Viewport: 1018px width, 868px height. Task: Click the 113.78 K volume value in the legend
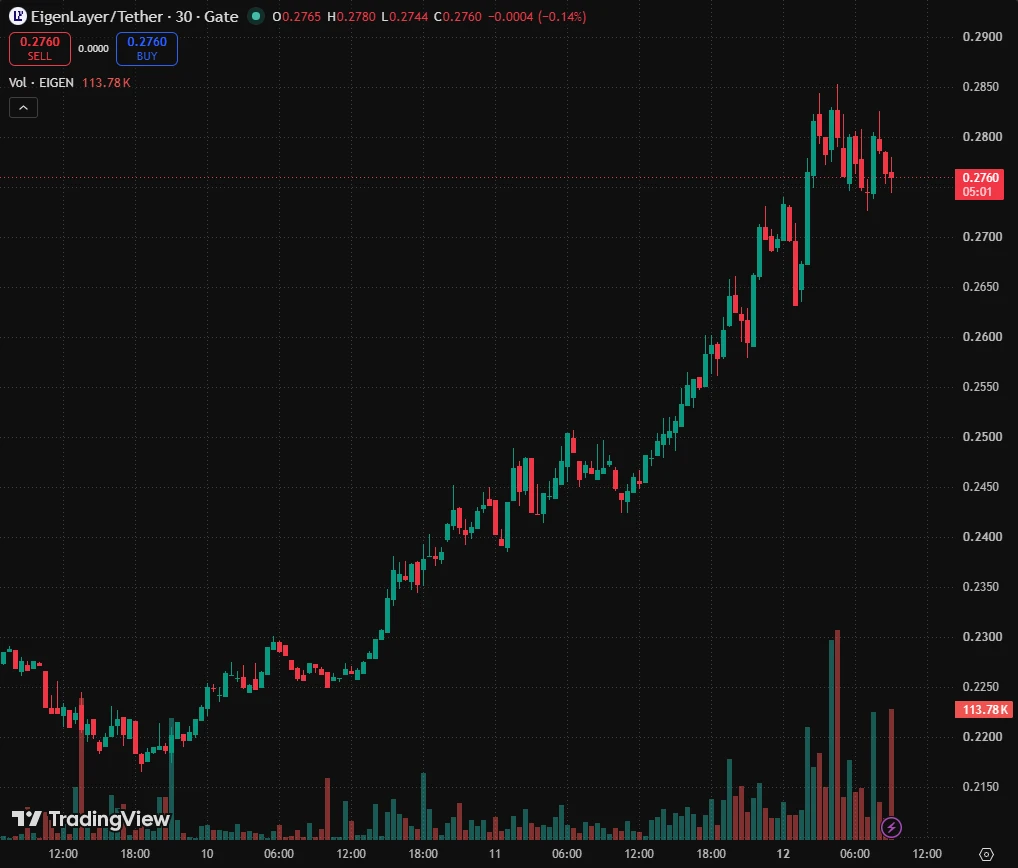[x=106, y=82]
